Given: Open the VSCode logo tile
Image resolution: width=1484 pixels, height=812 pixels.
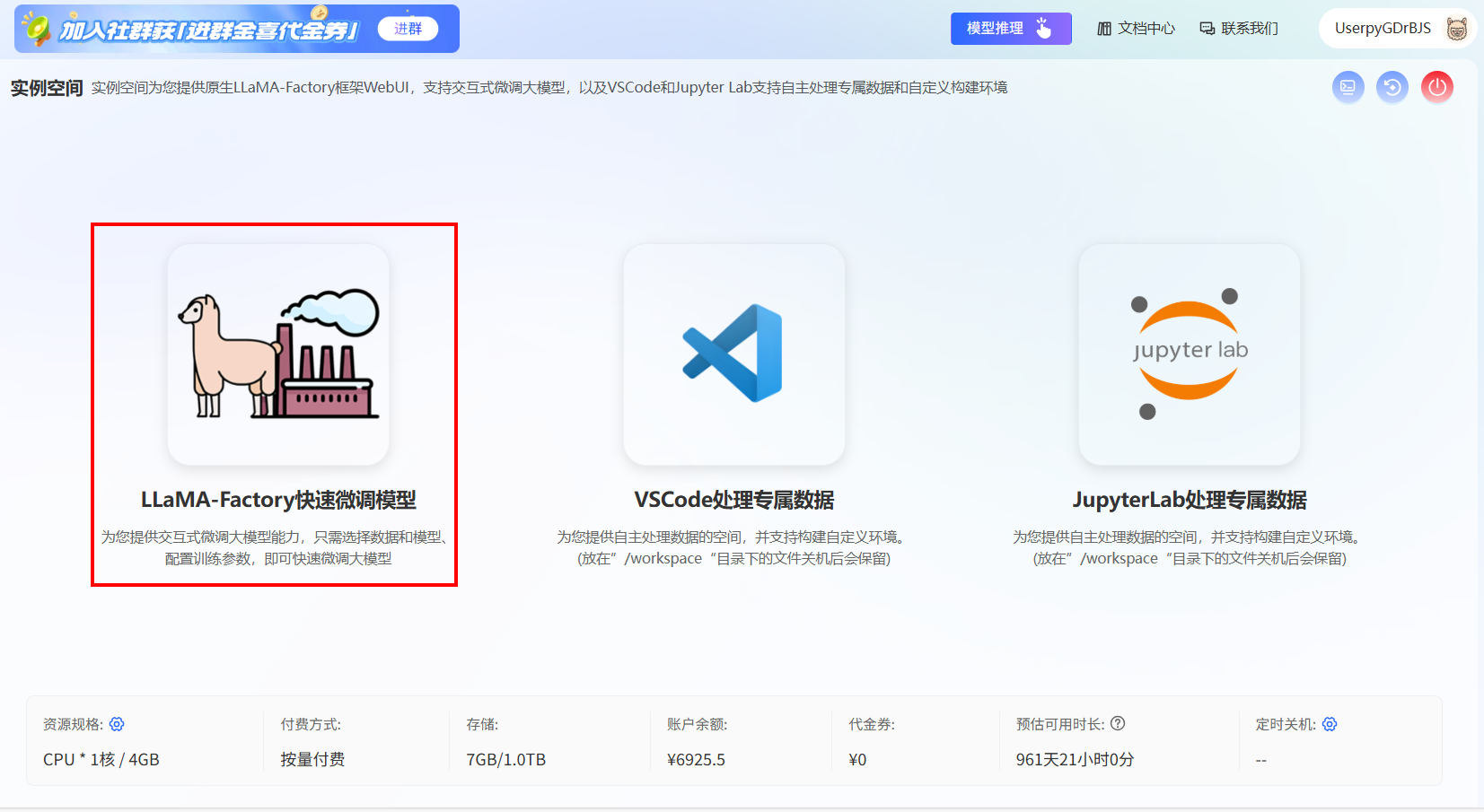Looking at the screenshot, I should click(733, 354).
